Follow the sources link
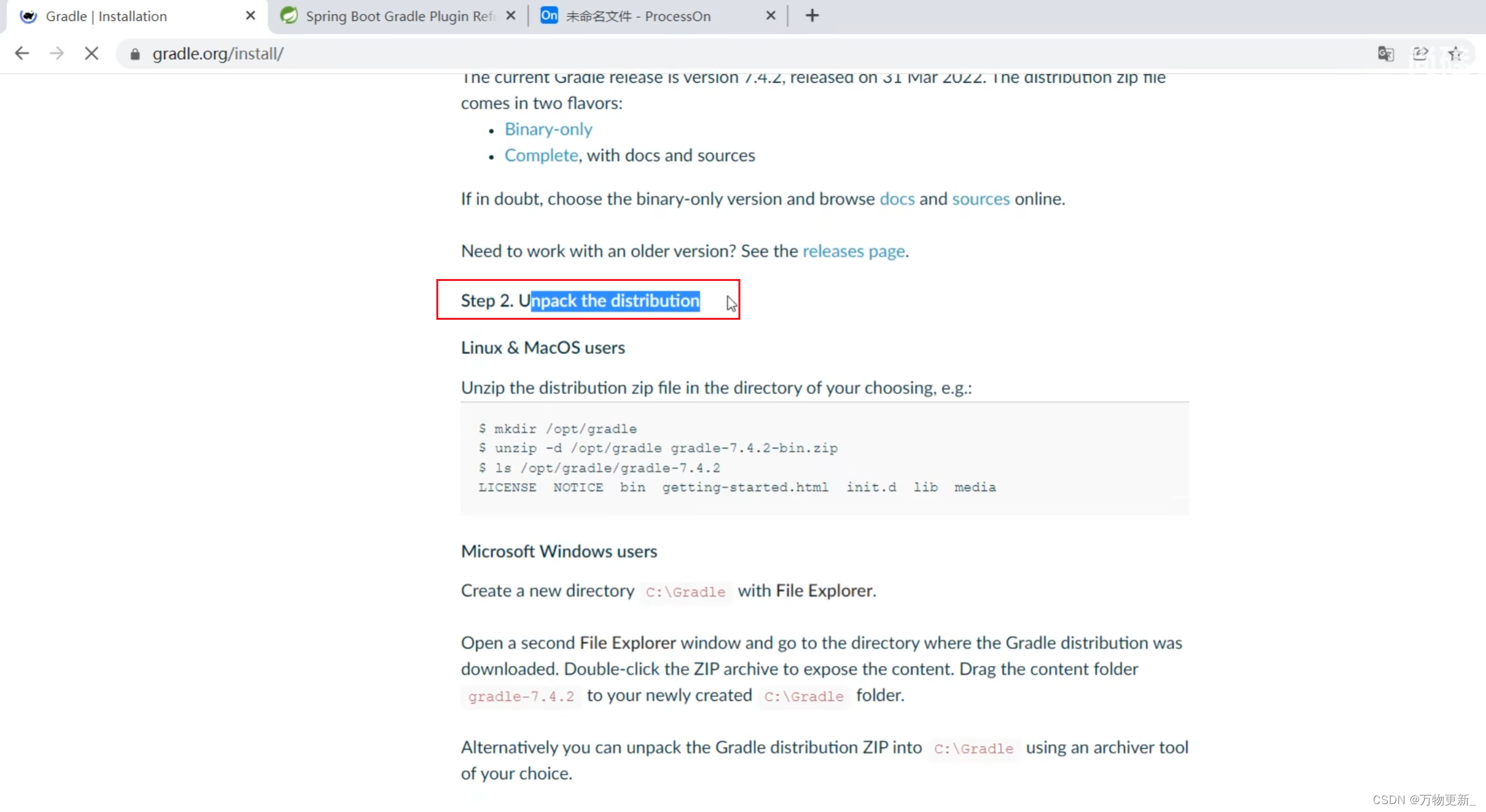The height and width of the screenshot is (812, 1486). click(x=981, y=199)
